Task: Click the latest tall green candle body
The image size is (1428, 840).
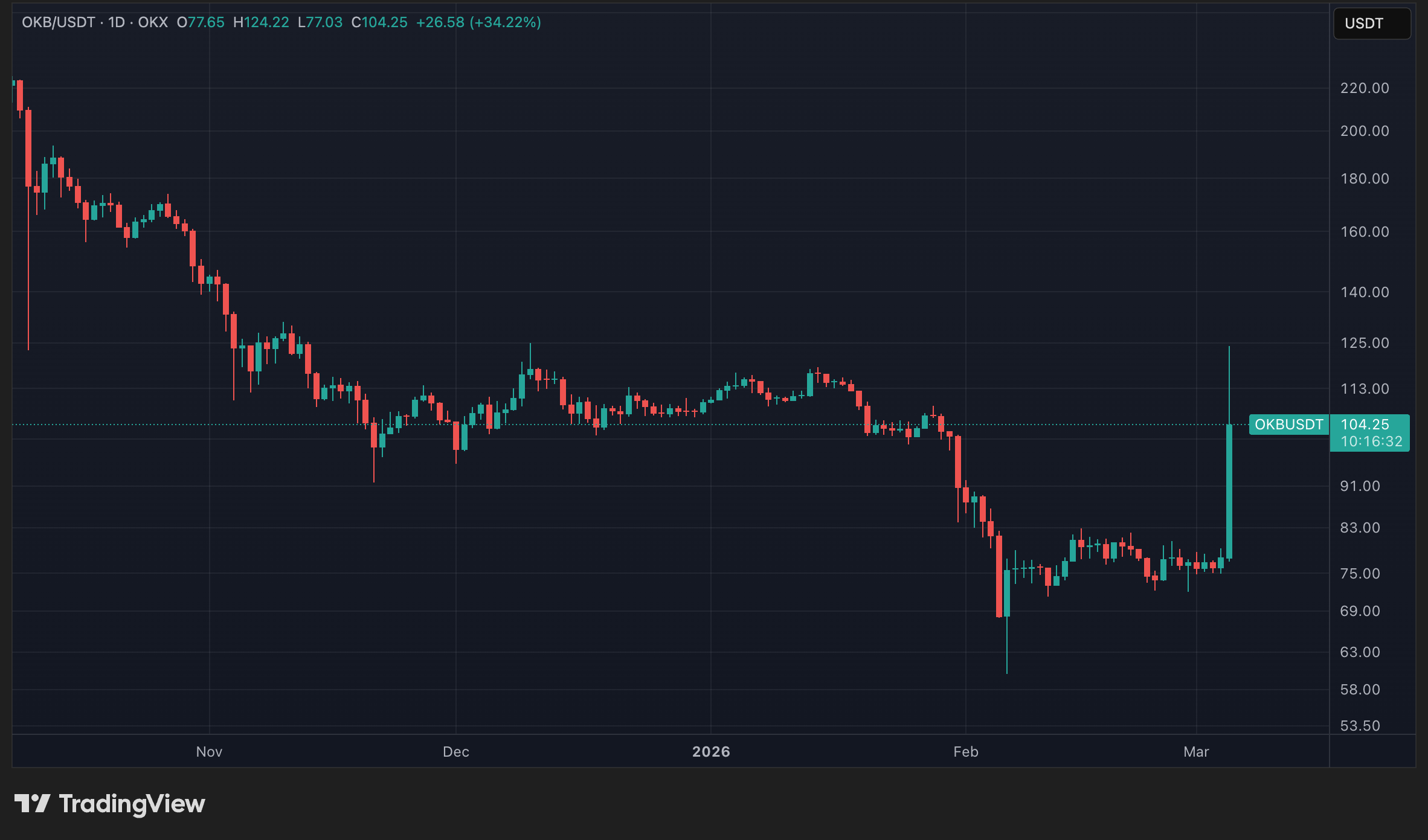Action: (1229, 492)
